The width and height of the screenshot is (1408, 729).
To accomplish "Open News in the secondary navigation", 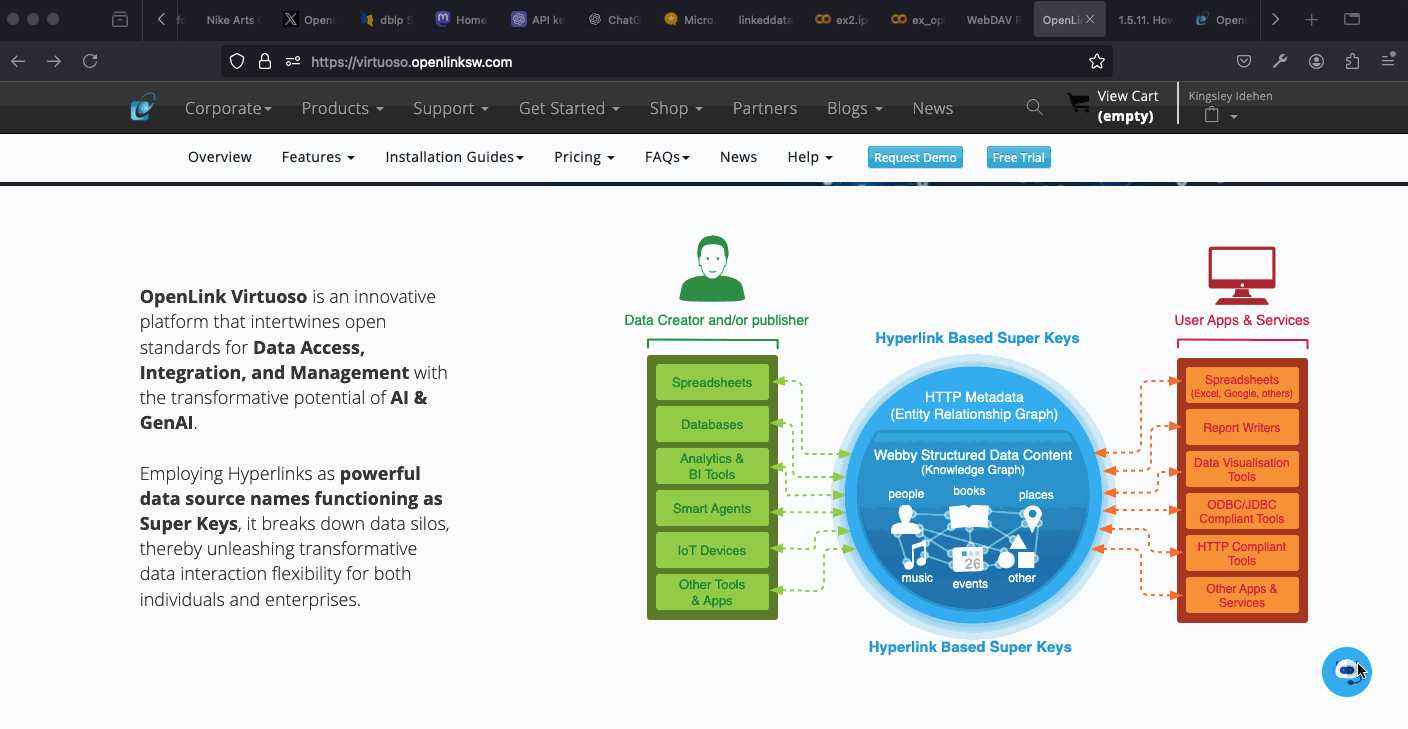I will 738,157.
